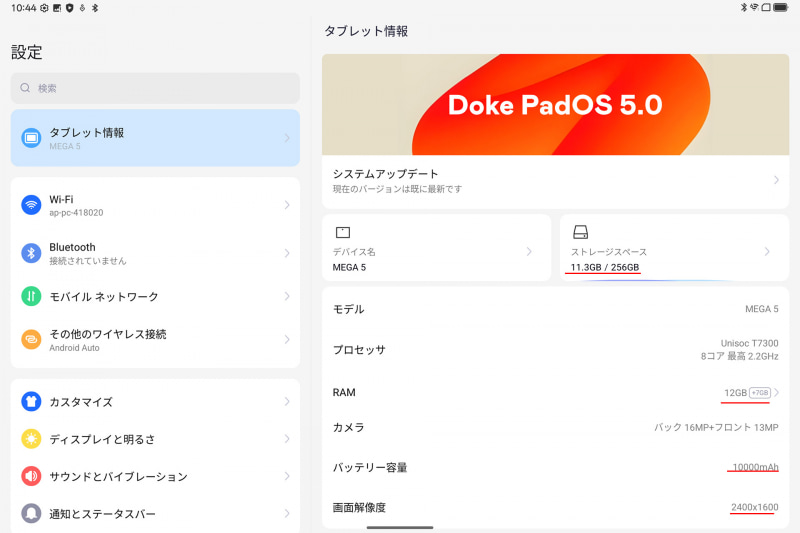Open カスタマイズ settings
The width and height of the screenshot is (800, 533).
point(155,401)
